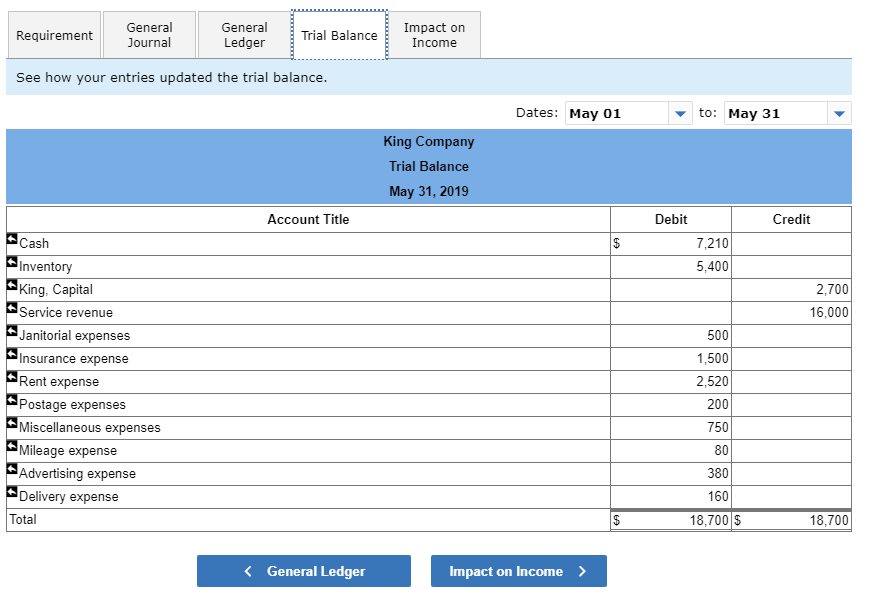Open the May 31 end date dropdown
The image size is (883, 606).
pyautogui.click(x=839, y=113)
